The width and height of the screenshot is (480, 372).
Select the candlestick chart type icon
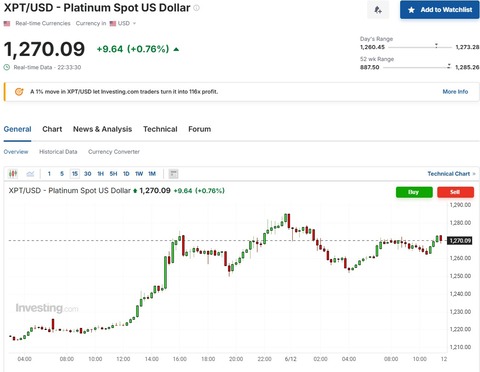(13, 174)
